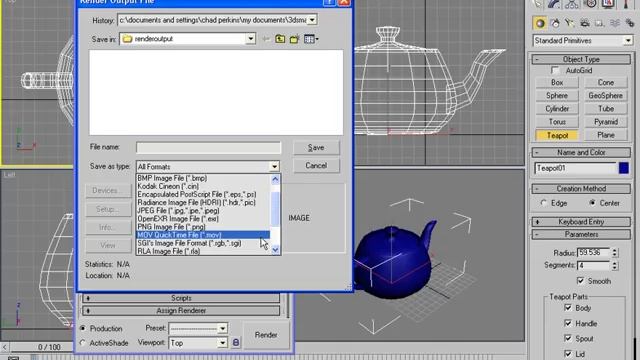This screenshot has width=640, height=360.
Task: Click the Render button
Action: tap(266, 335)
